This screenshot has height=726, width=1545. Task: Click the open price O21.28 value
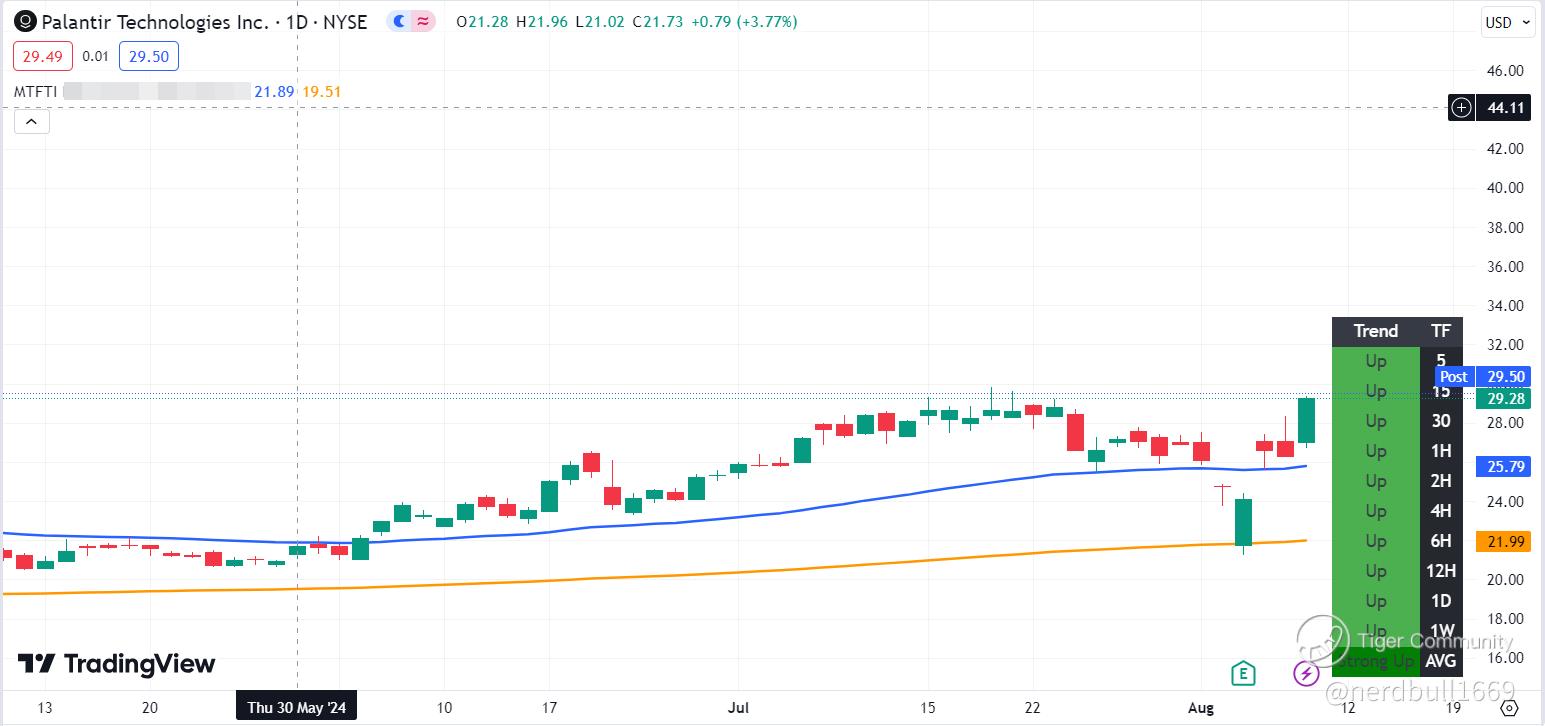pos(482,22)
